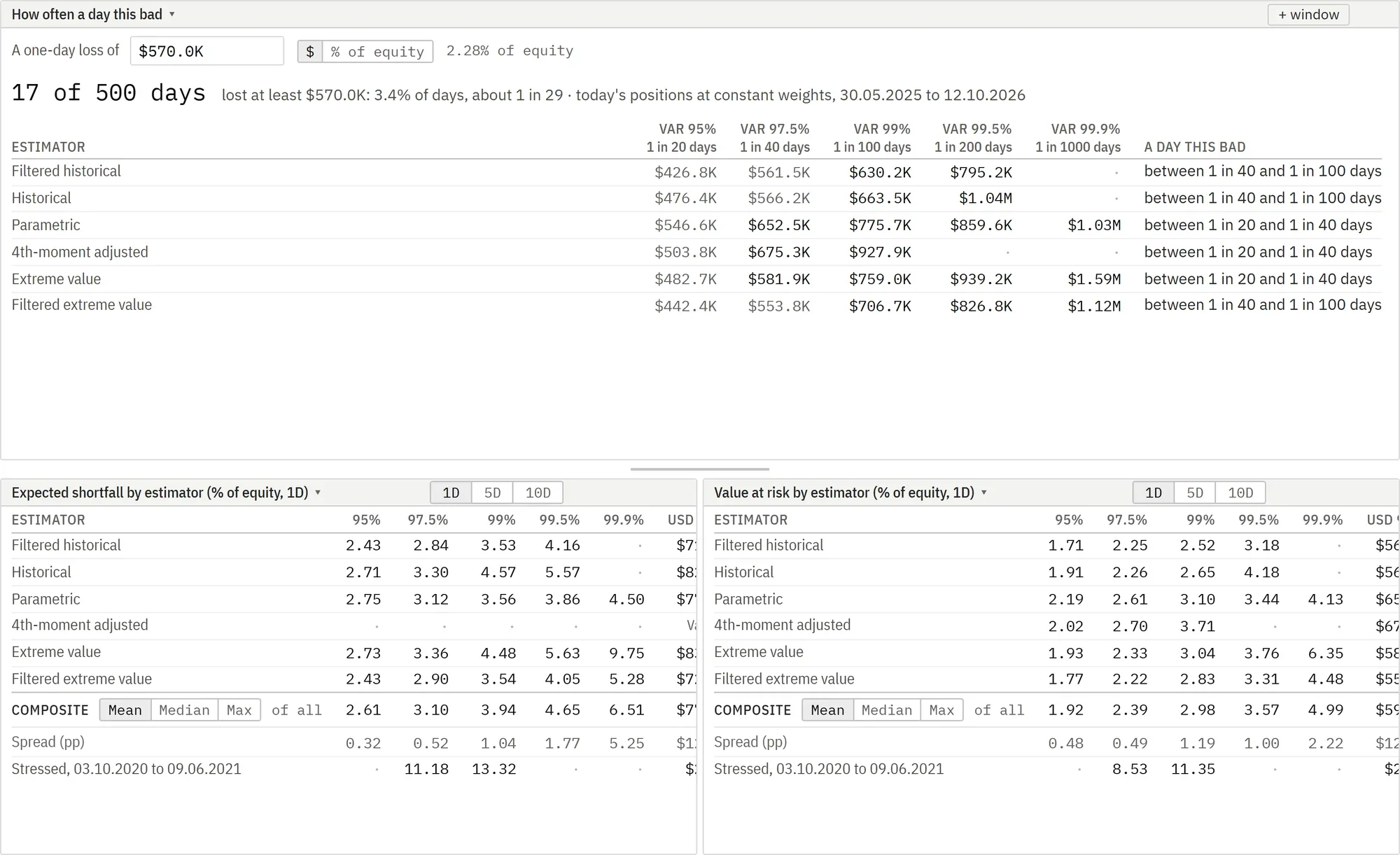Viewport: 1400px width, 855px height.
Task: Click Stressed value 13.32 in Expected shortfall
Action: (493, 769)
